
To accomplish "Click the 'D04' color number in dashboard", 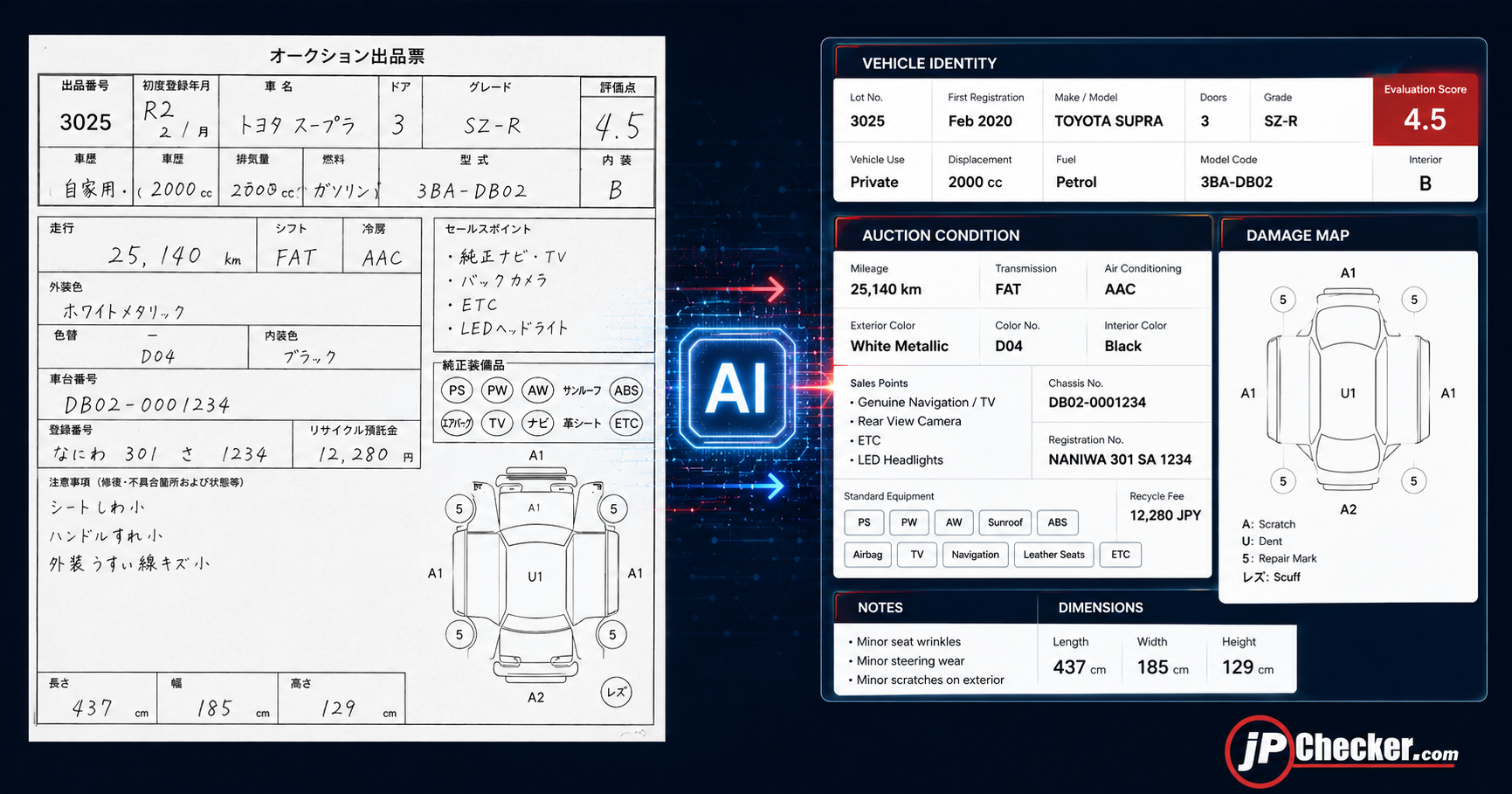I will [x=1009, y=347].
